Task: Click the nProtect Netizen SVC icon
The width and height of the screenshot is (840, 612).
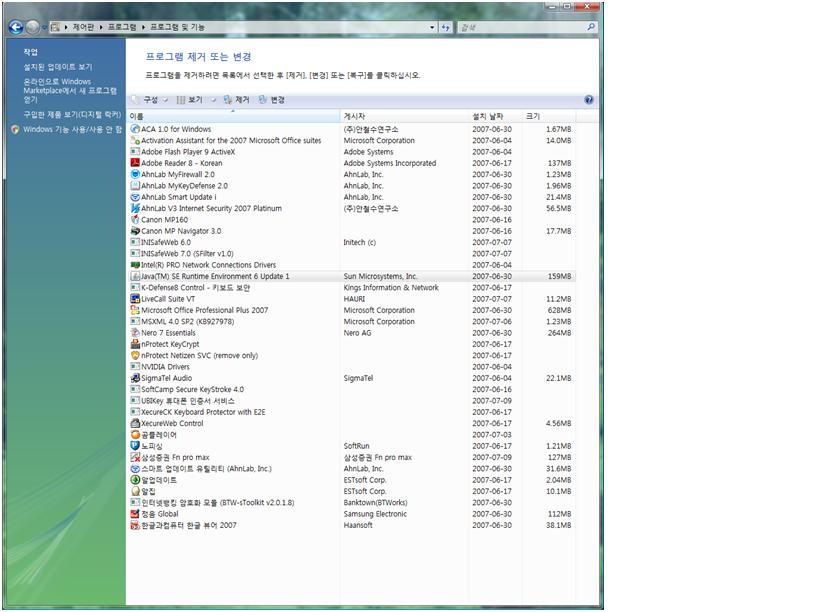Action: 135,355
